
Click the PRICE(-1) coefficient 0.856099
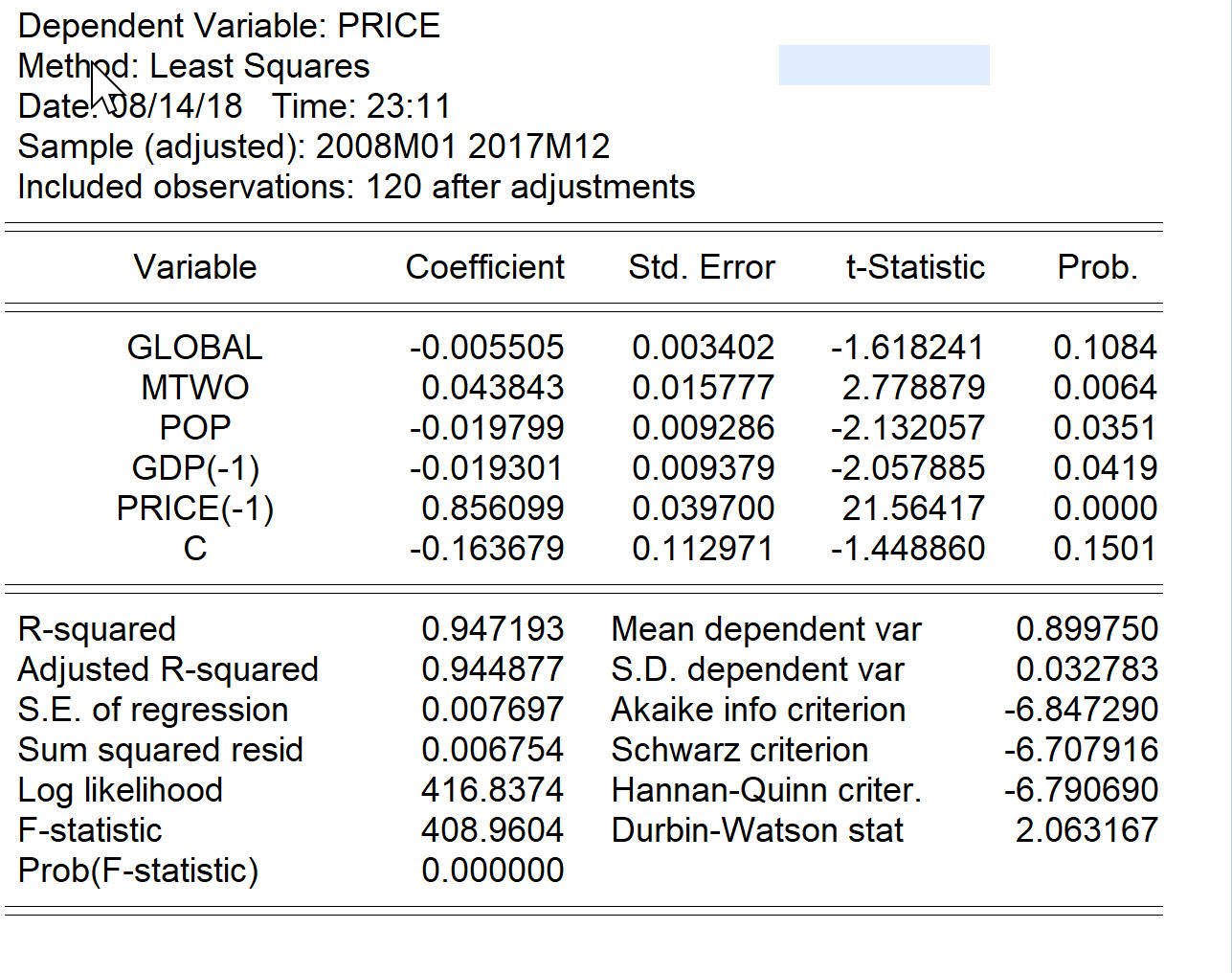coord(492,509)
